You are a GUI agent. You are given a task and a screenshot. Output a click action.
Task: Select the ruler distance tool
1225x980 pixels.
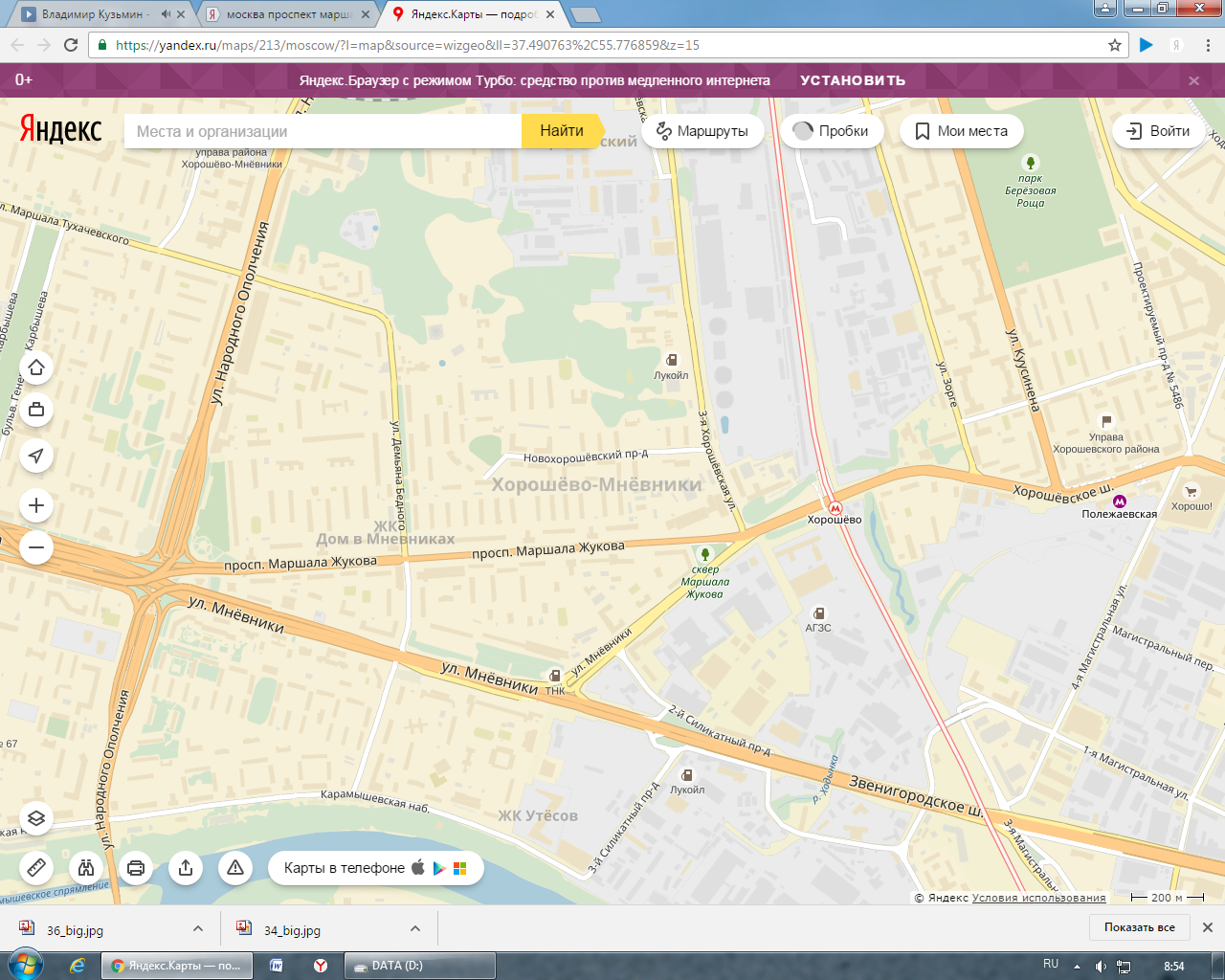(x=36, y=868)
